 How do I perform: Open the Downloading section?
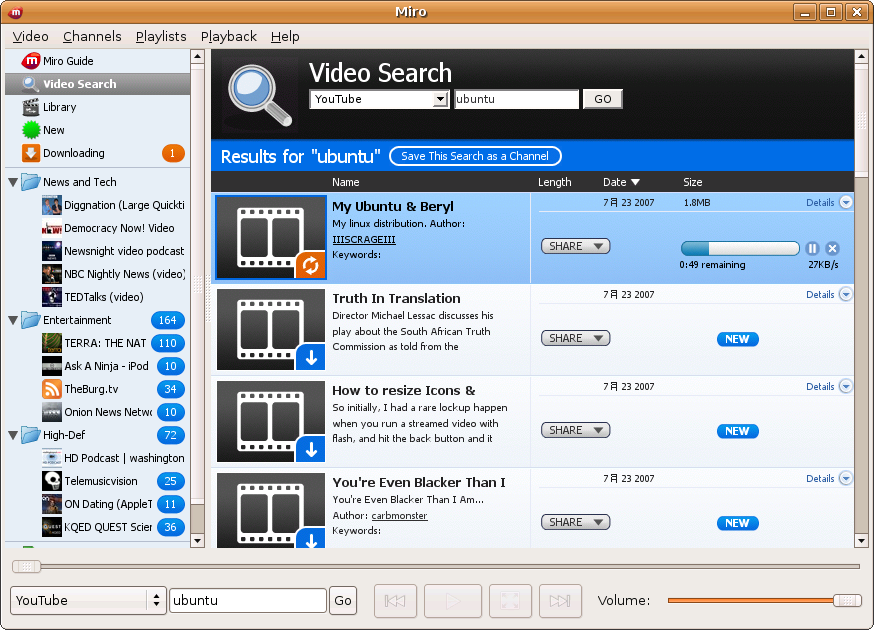(x=98, y=153)
